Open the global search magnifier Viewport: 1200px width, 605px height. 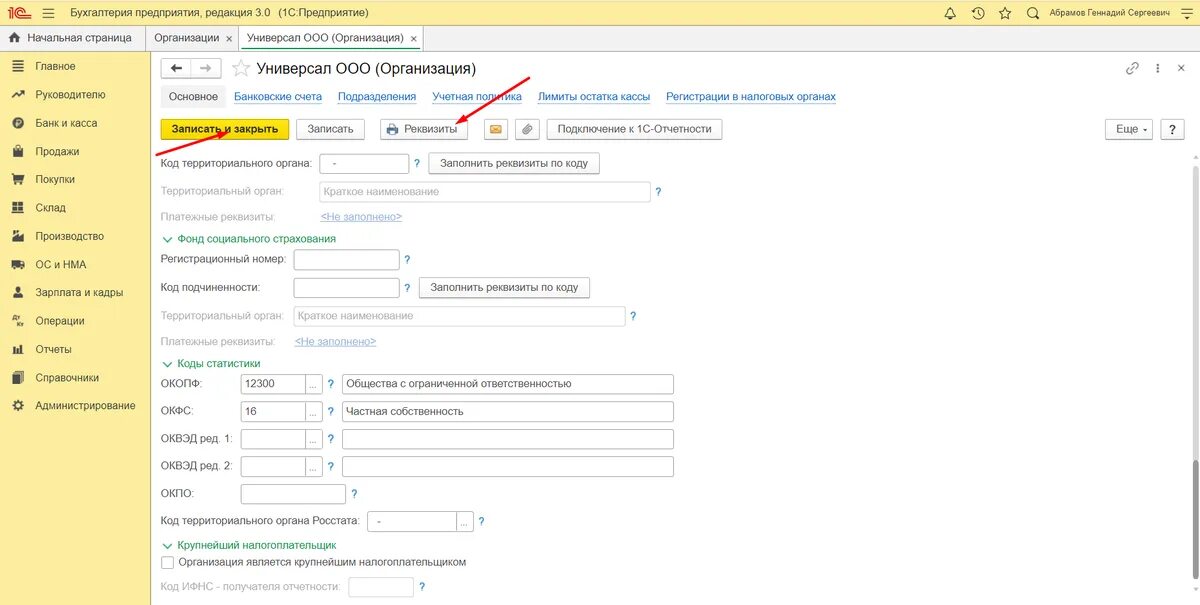coord(1033,13)
